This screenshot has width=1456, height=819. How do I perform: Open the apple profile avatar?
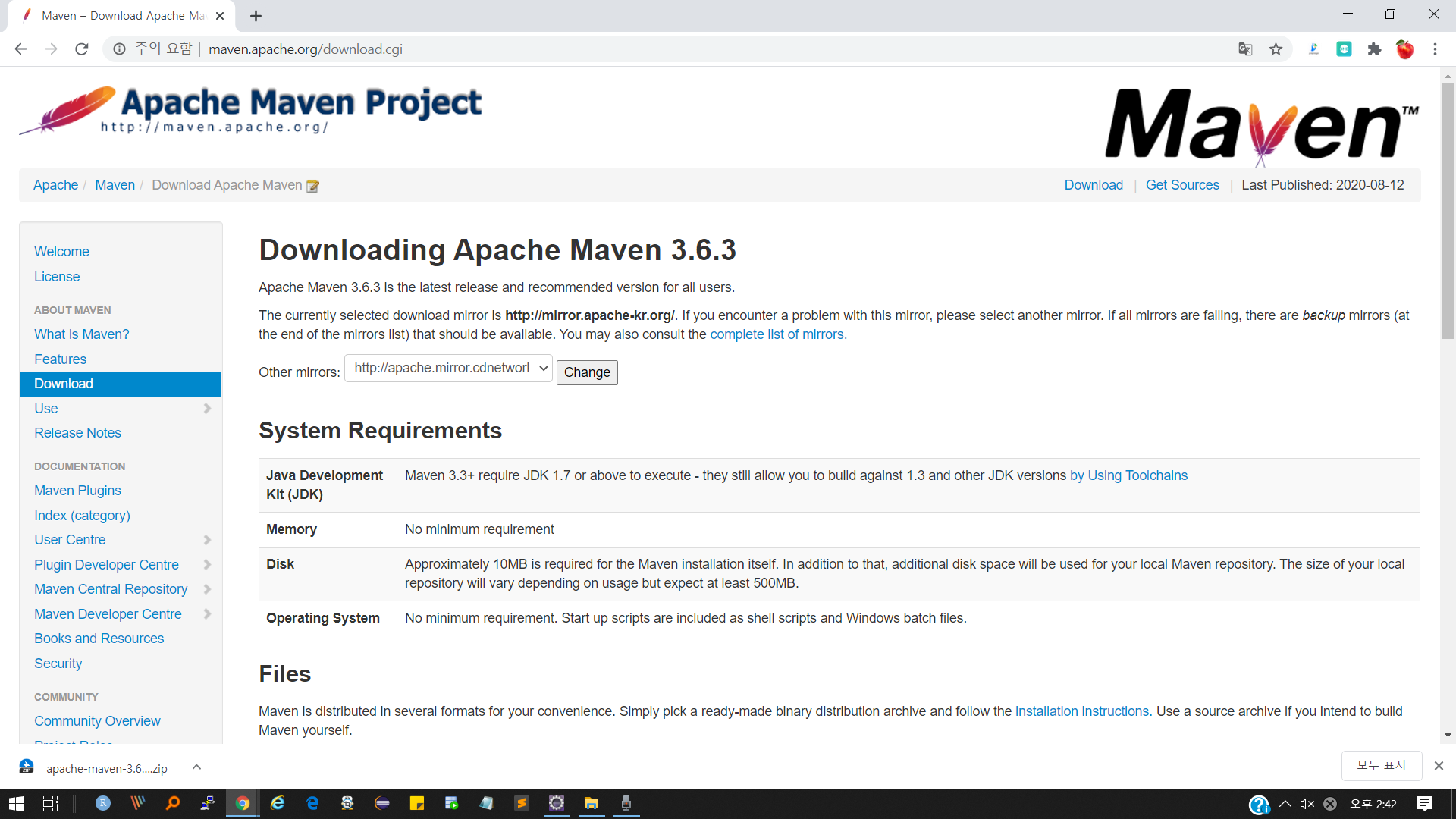pyautogui.click(x=1405, y=49)
